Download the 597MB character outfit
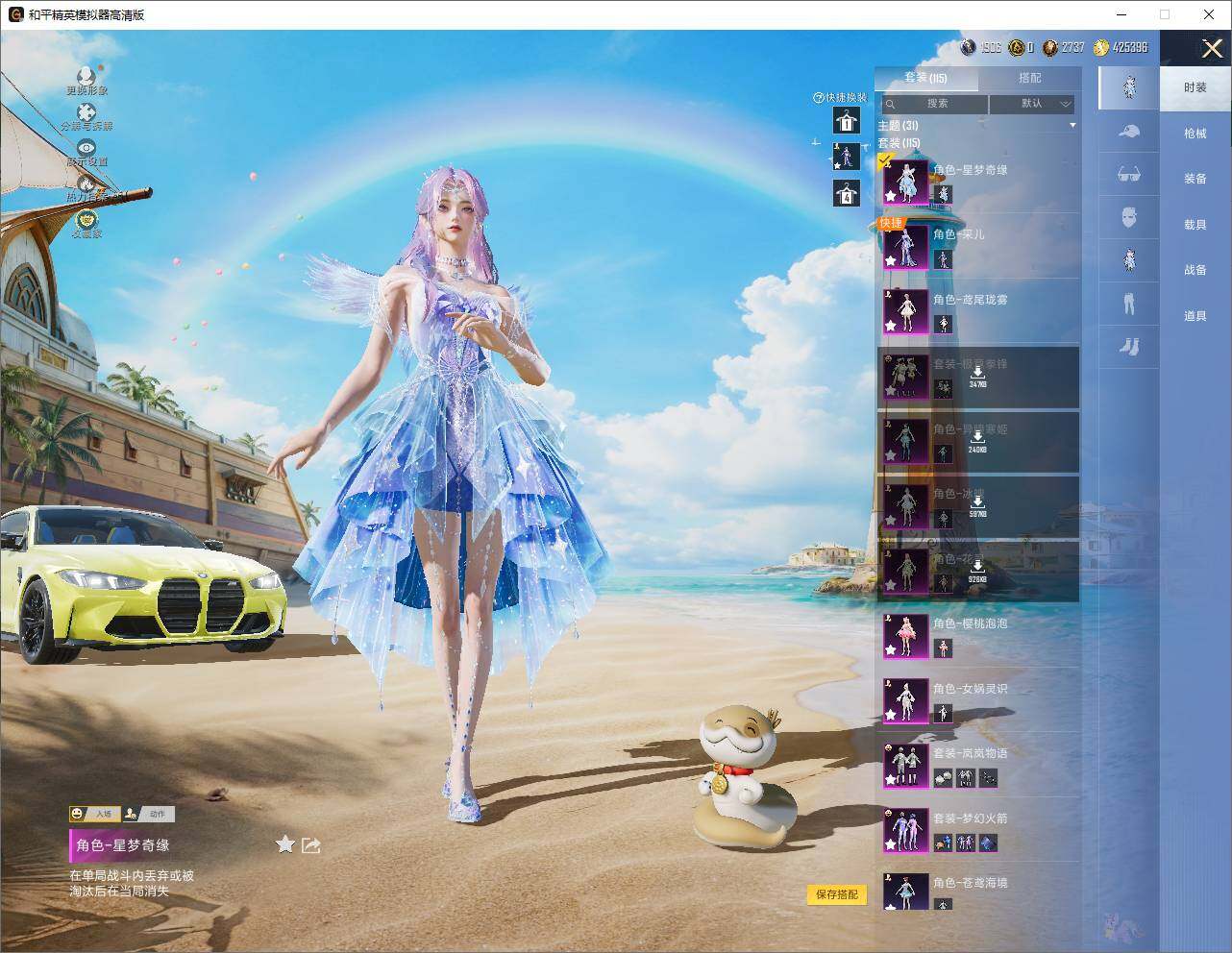Screen dimensions: 1232x953 pyautogui.click(x=977, y=506)
